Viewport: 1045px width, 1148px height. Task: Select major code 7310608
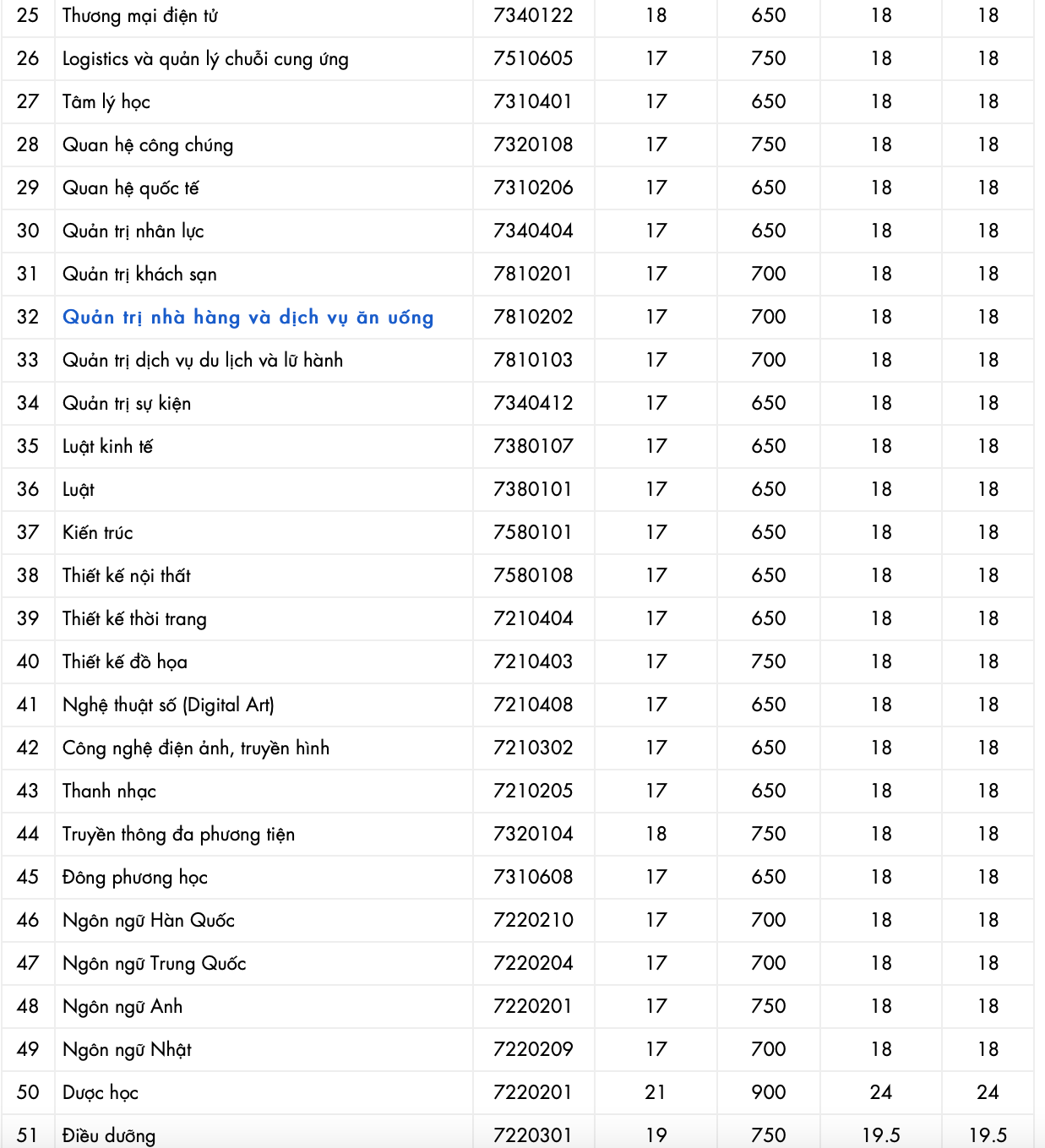pos(533,877)
